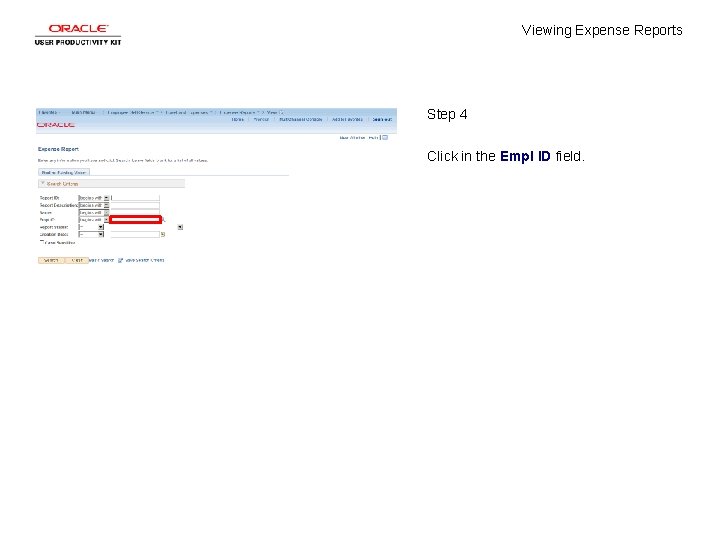Click the Clear button
720x540 pixels.
click(x=77, y=260)
